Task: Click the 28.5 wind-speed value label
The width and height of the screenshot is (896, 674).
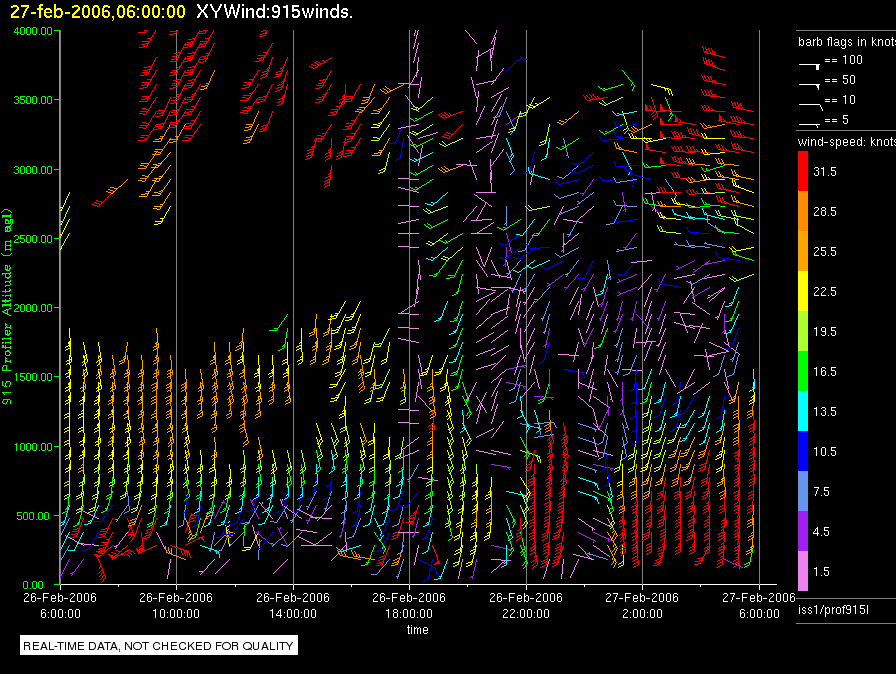Action: coord(825,211)
